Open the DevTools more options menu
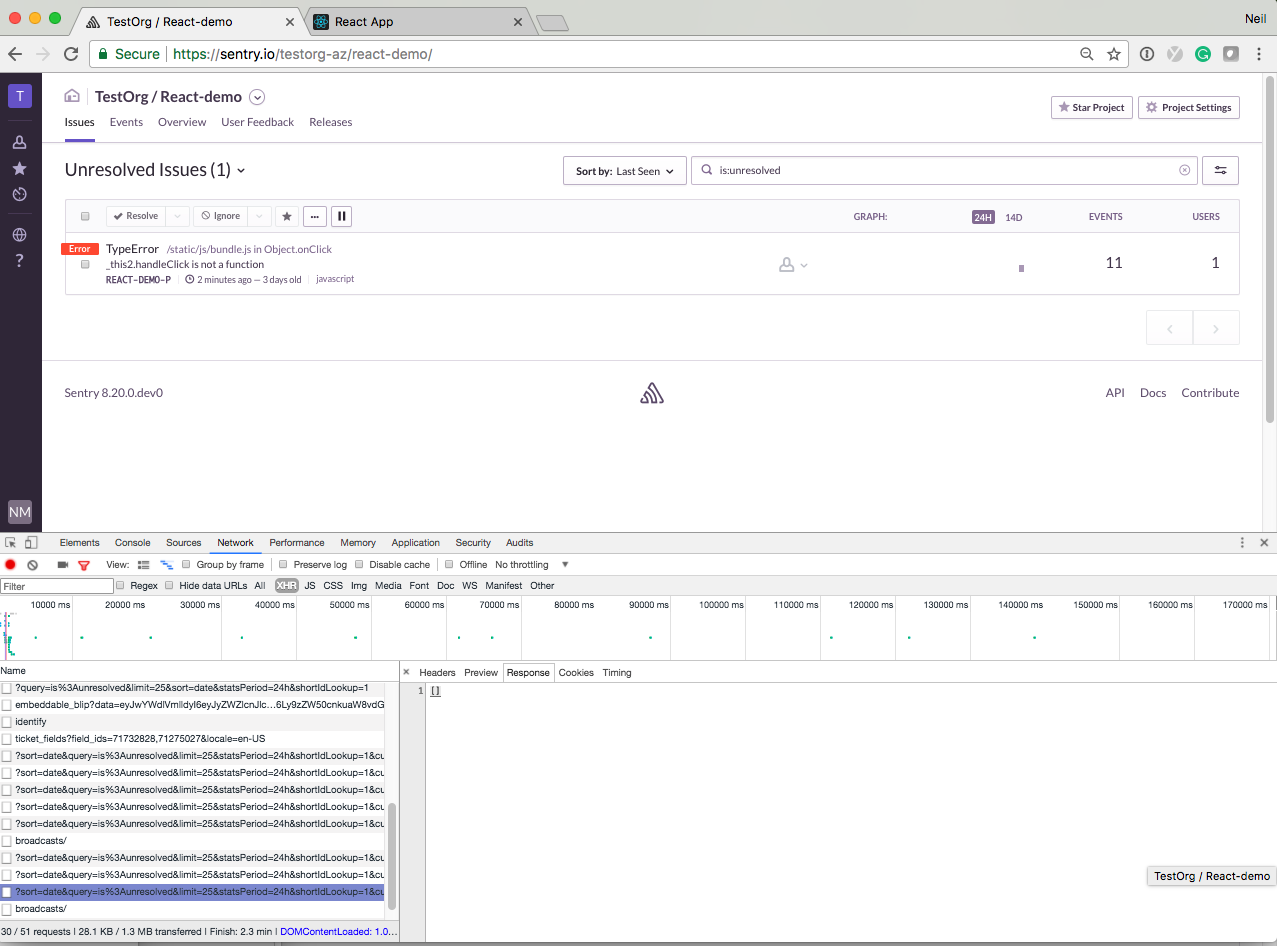The image size is (1277, 946). coord(1242,543)
